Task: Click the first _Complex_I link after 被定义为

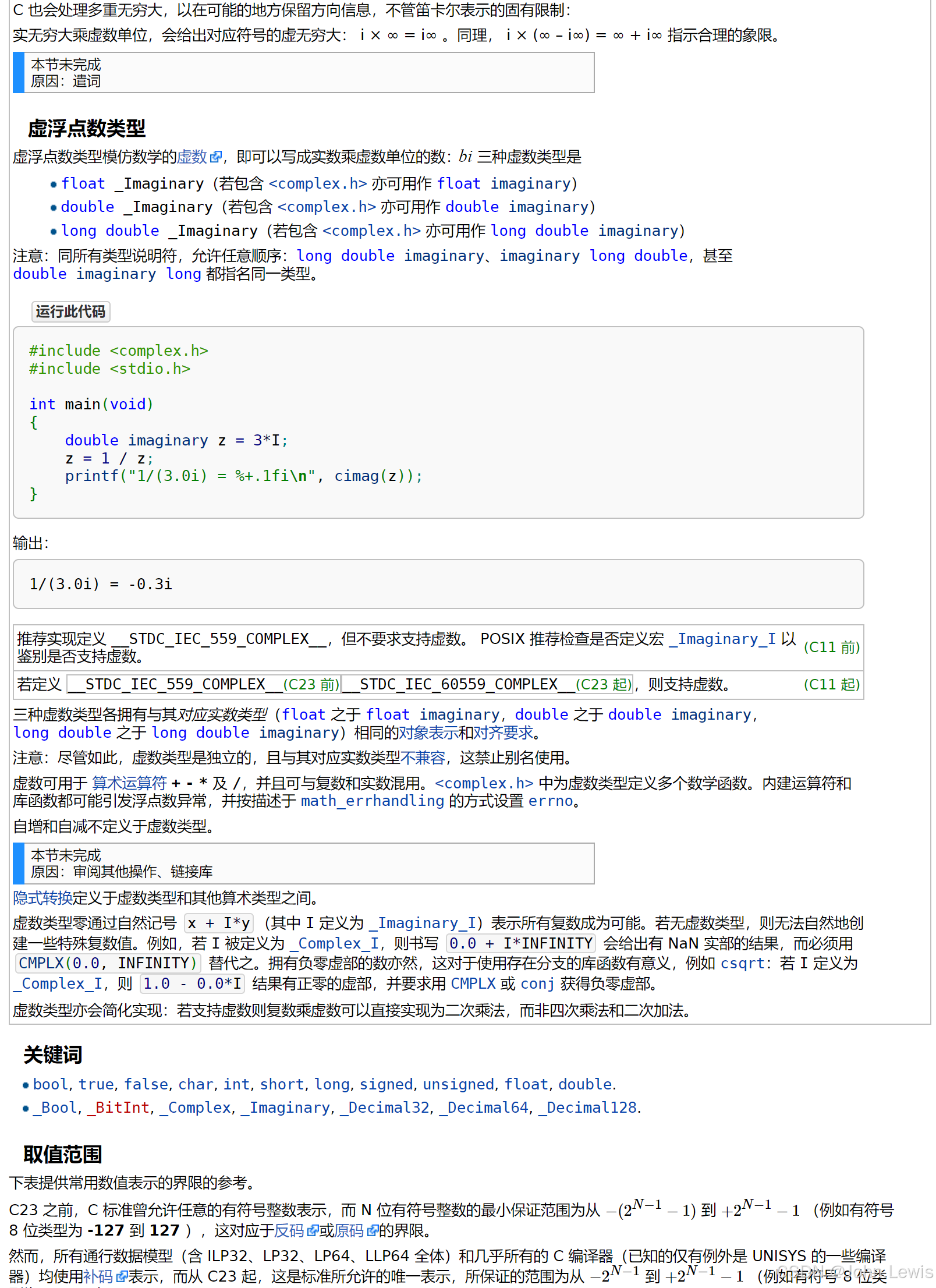Action: [x=334, y=943]
